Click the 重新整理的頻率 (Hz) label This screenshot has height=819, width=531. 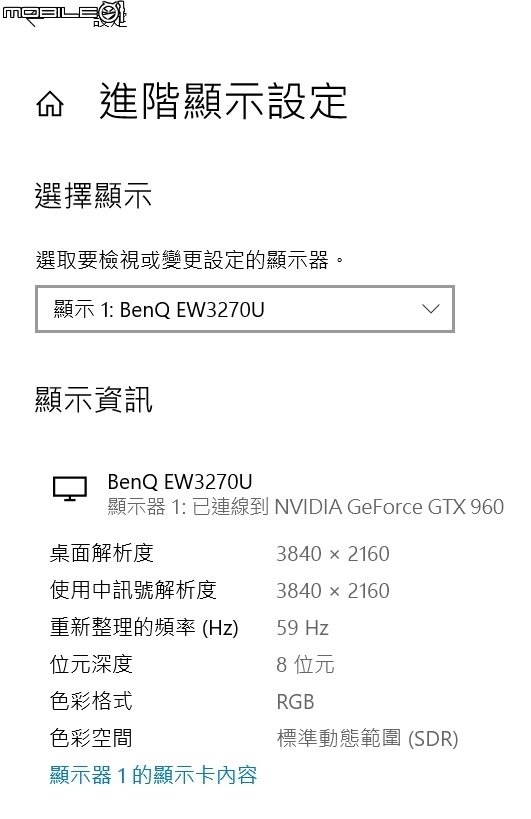[x=144, y=627]
